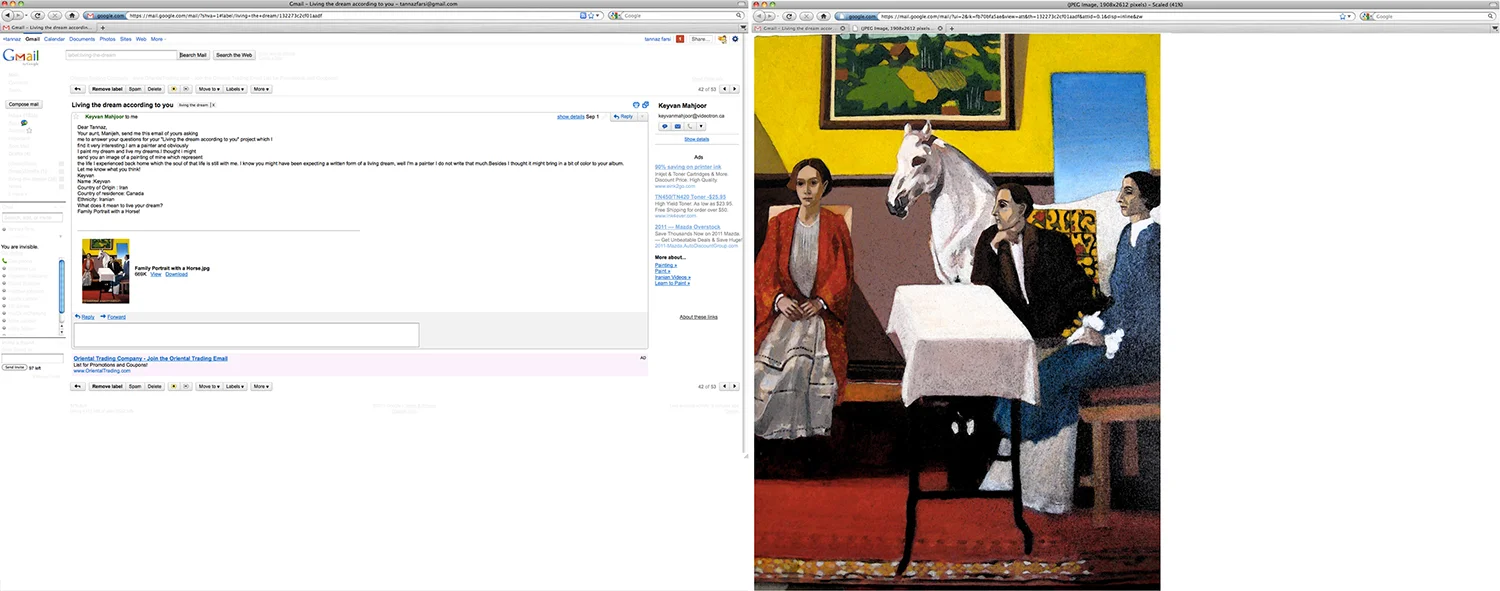This screenshot has height=591, width=1500.
Task: Open the Move to dropdown in top toolbar
Action: coord(209,89)
